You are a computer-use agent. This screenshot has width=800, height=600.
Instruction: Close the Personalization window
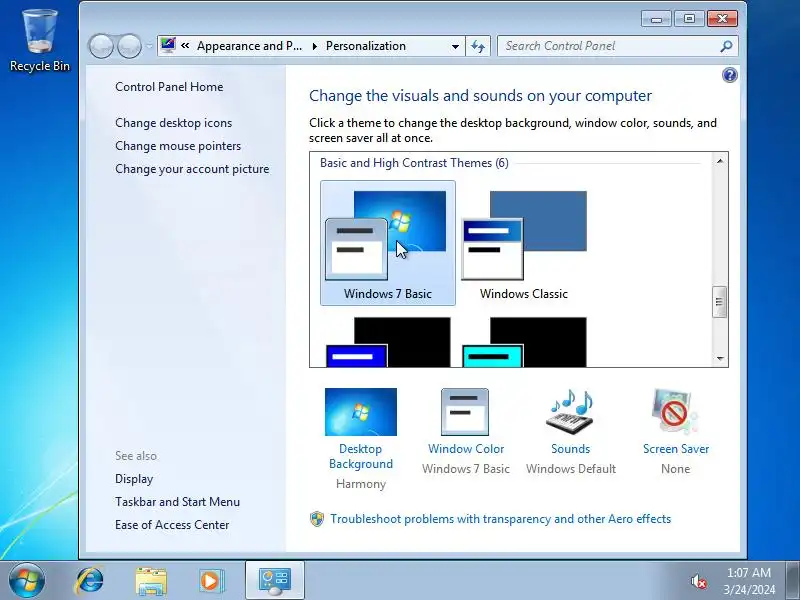[722, 19]
